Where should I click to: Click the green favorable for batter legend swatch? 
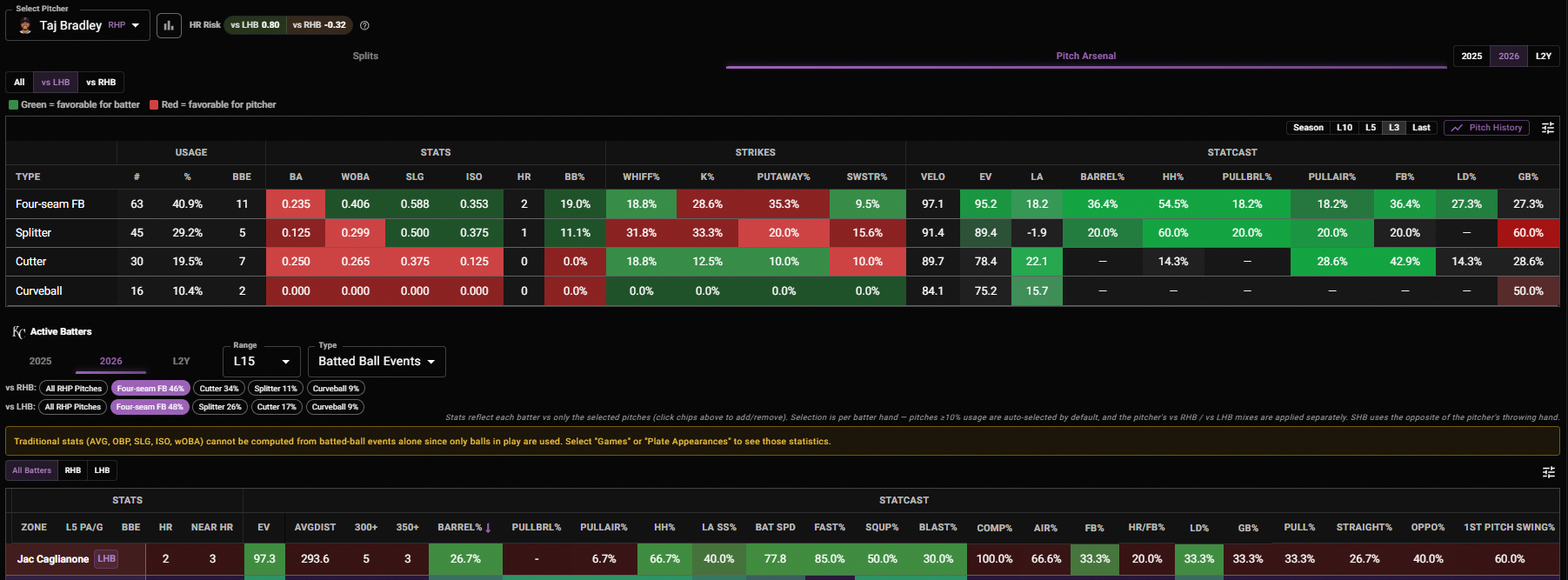13,105
